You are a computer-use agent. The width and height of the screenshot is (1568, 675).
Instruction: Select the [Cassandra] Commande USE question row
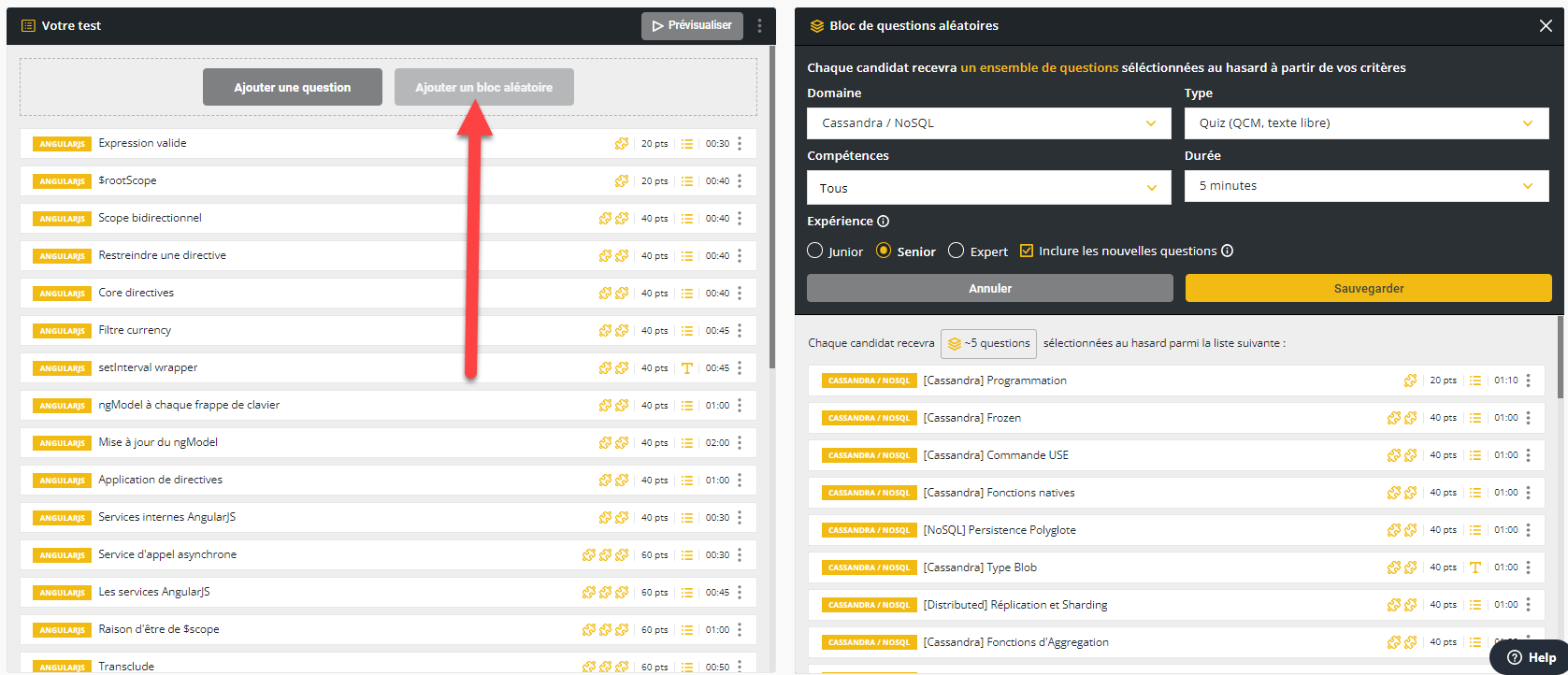pyautogui.click(x=1122, y=455)
